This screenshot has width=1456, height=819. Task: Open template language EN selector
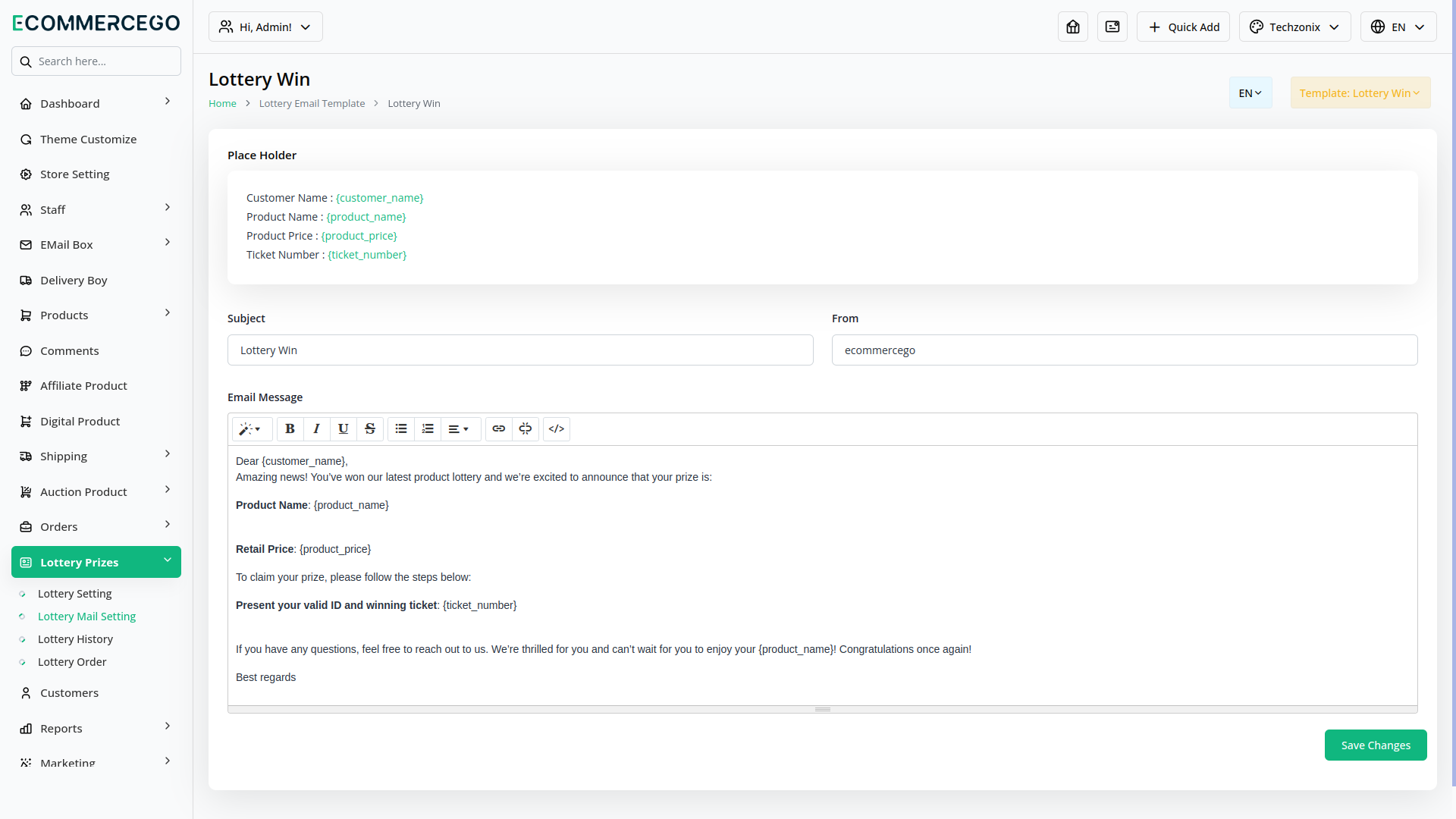[1250, 93]
